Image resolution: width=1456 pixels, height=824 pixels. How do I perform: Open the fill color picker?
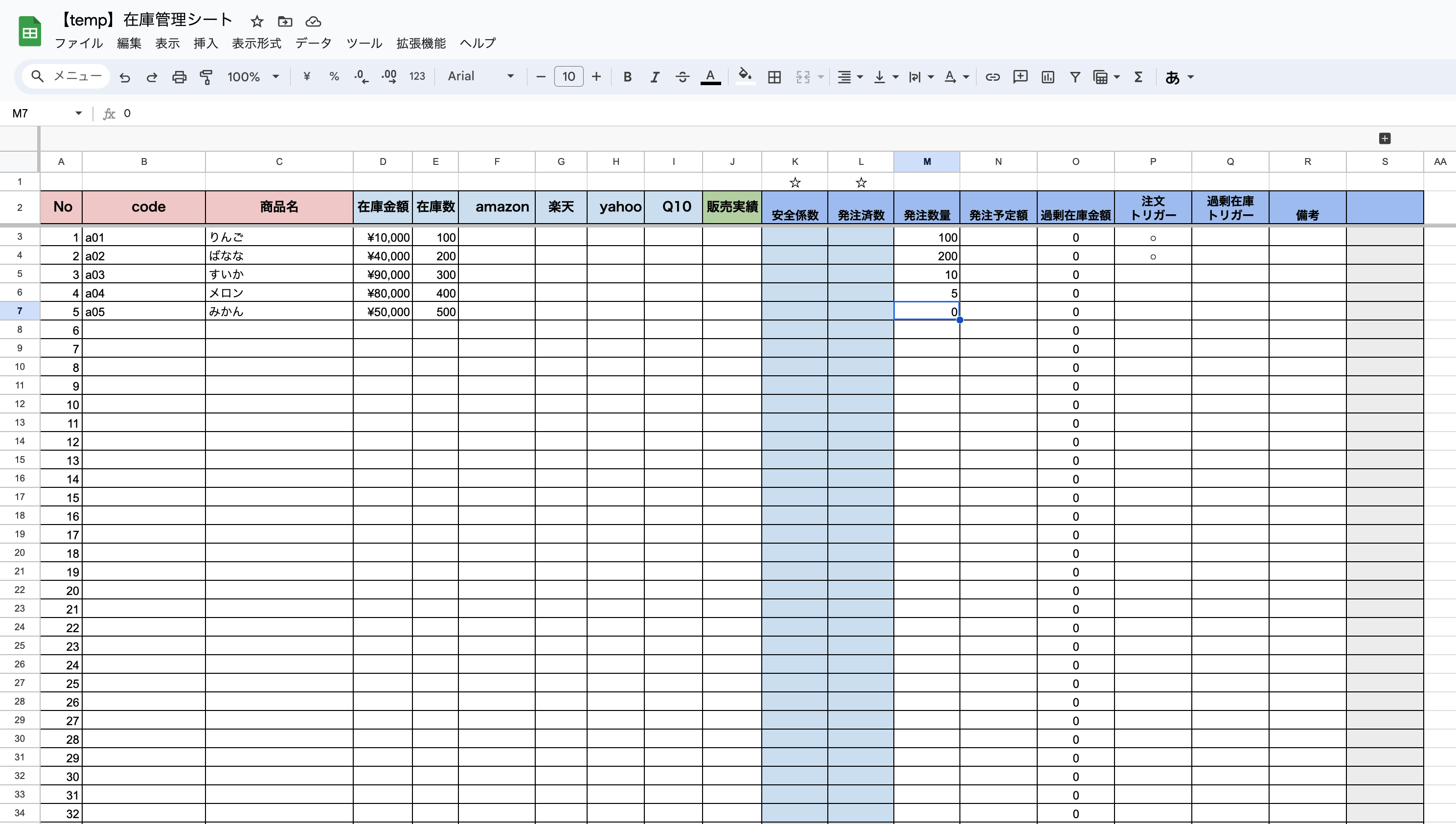745,76
